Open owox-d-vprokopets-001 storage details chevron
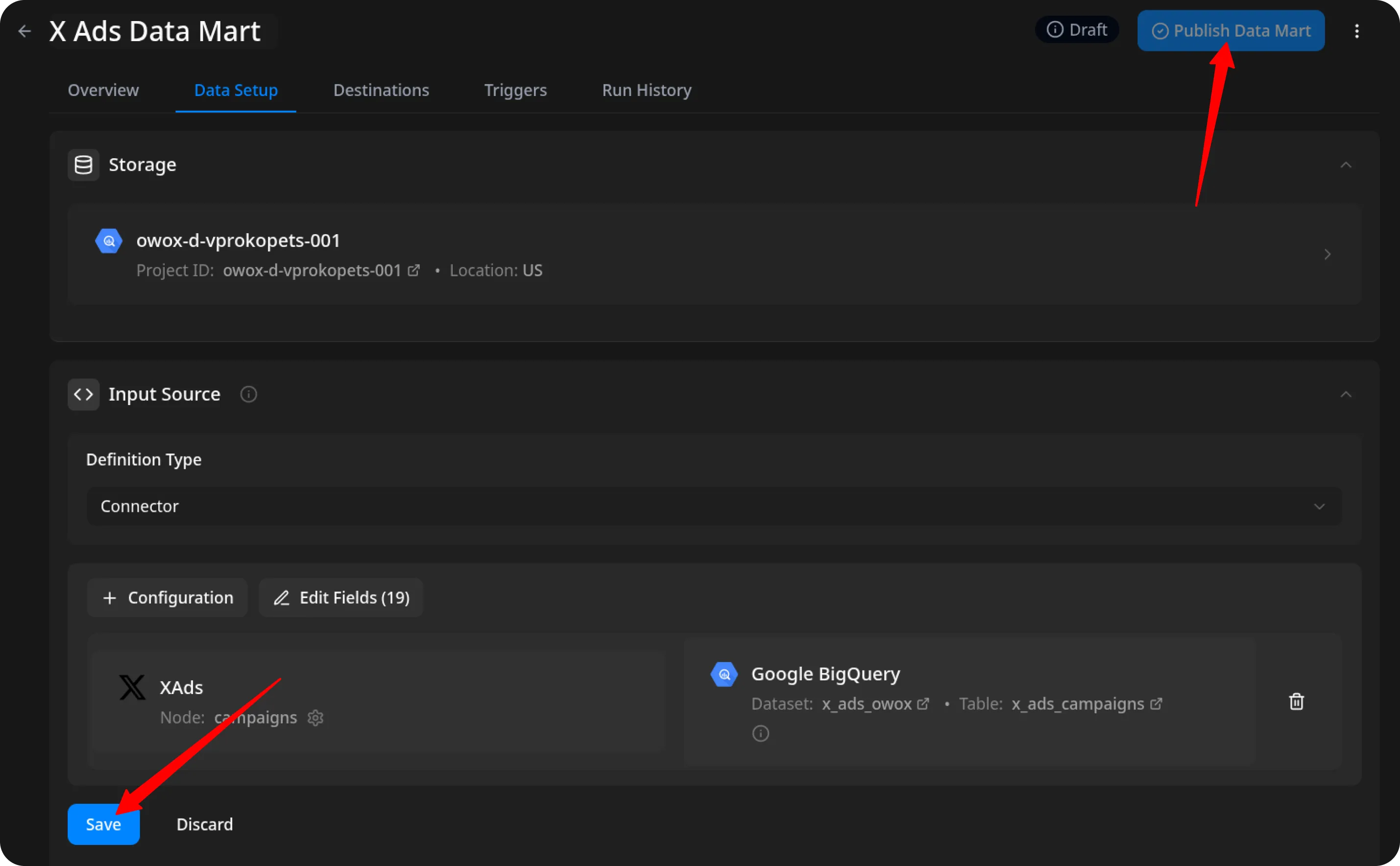 point(1327,254)
